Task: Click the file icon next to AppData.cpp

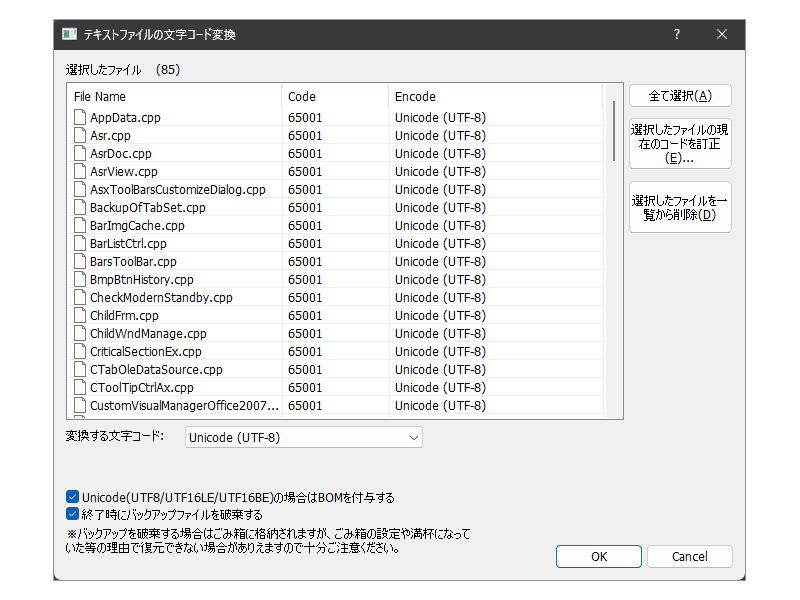Action: [x=80, y=117]
